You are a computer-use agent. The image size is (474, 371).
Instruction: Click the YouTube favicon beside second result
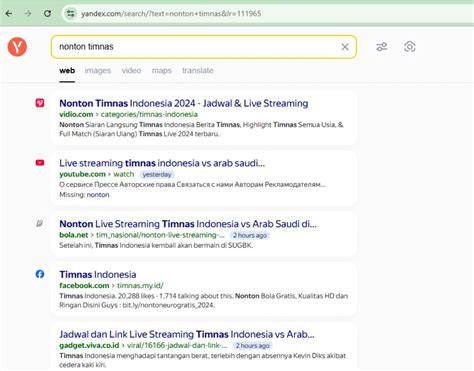tap(40, 163)
